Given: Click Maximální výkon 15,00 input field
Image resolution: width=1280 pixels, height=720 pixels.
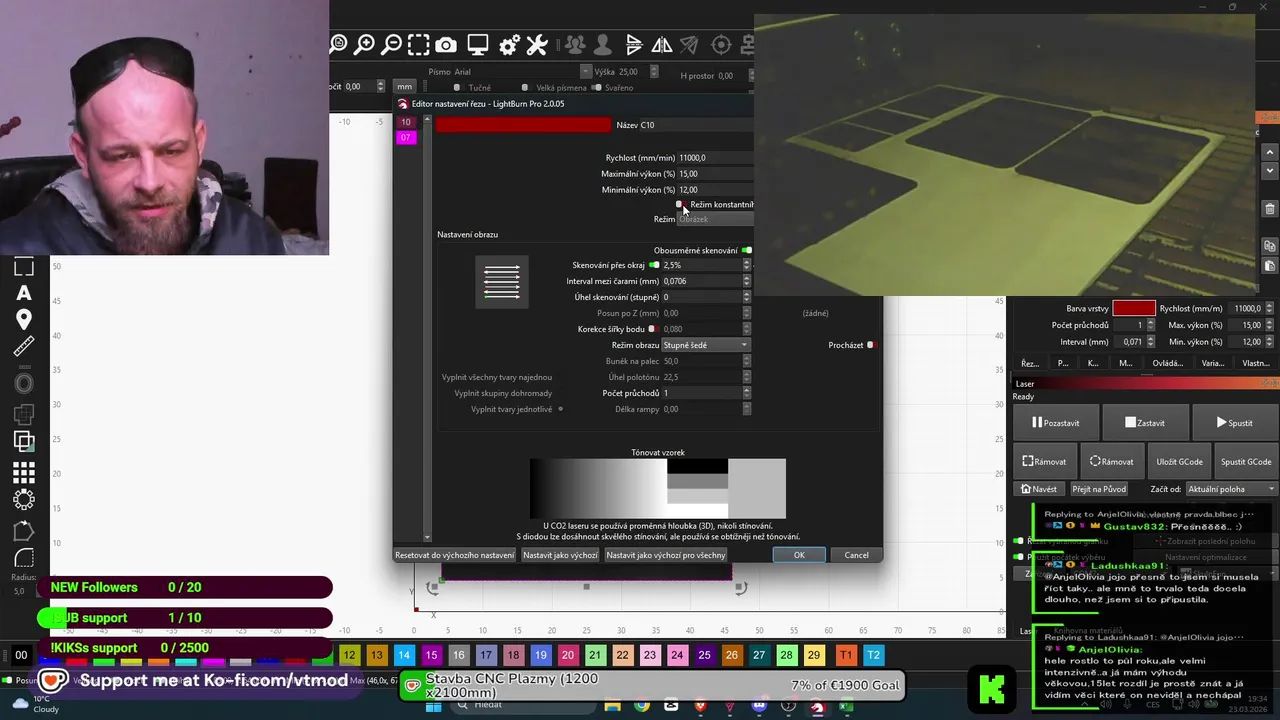Looking at the screenshot, I should 715,174.
